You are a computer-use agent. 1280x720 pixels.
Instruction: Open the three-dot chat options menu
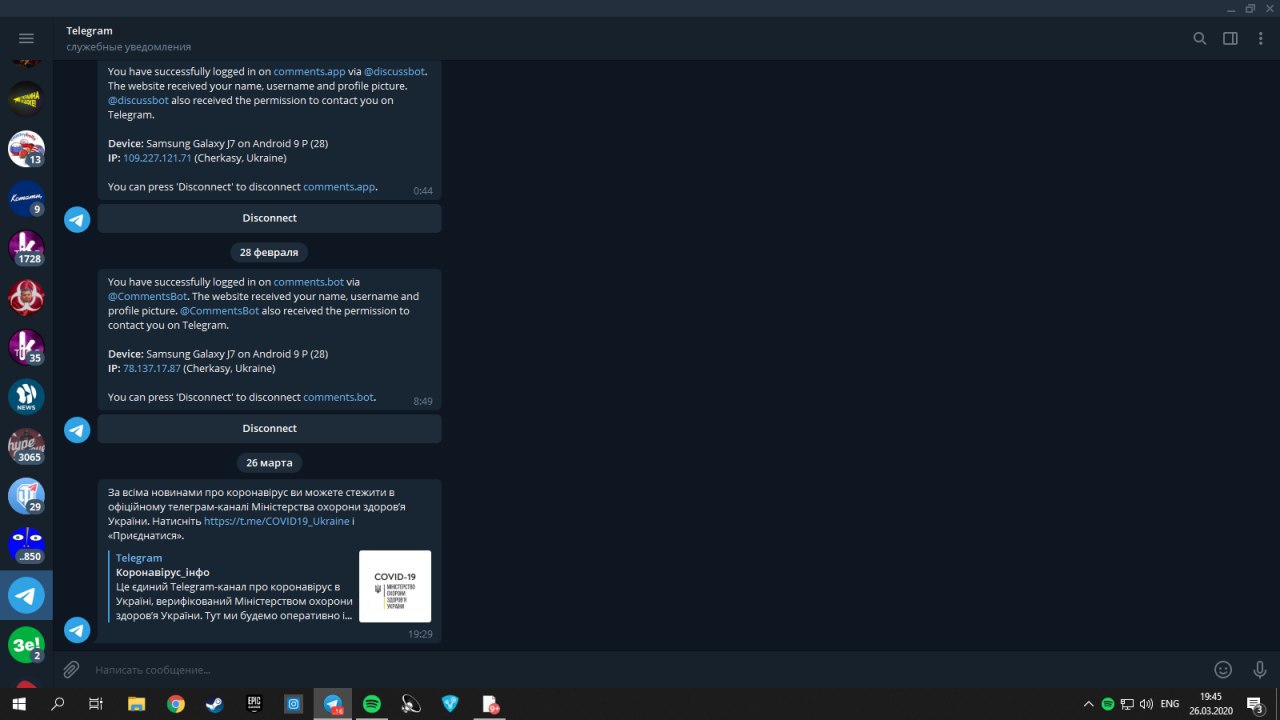tap(1260, 38)
